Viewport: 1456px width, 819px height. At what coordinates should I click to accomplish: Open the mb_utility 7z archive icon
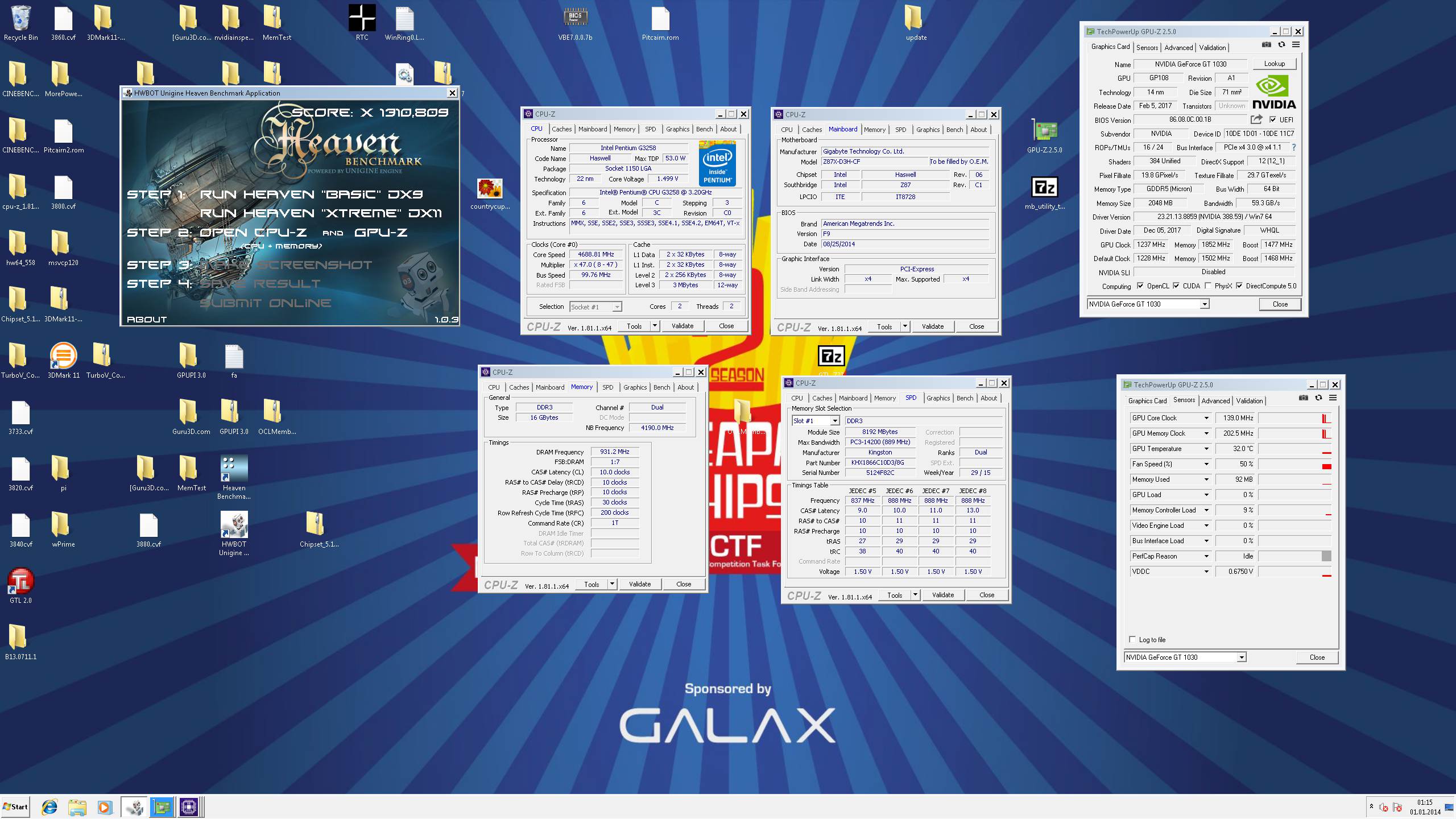(1044, 192)
